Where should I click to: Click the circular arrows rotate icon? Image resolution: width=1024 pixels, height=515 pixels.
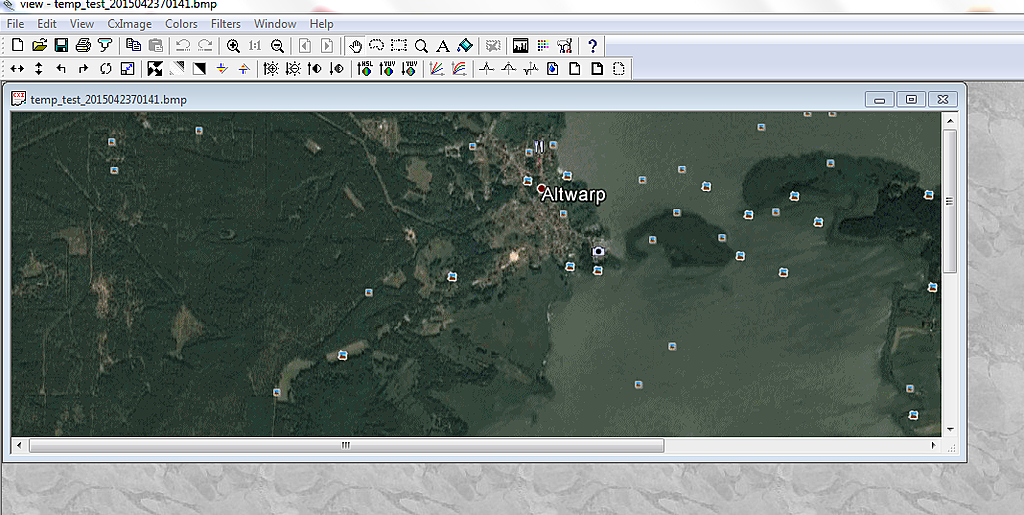[x=105, y=68]
